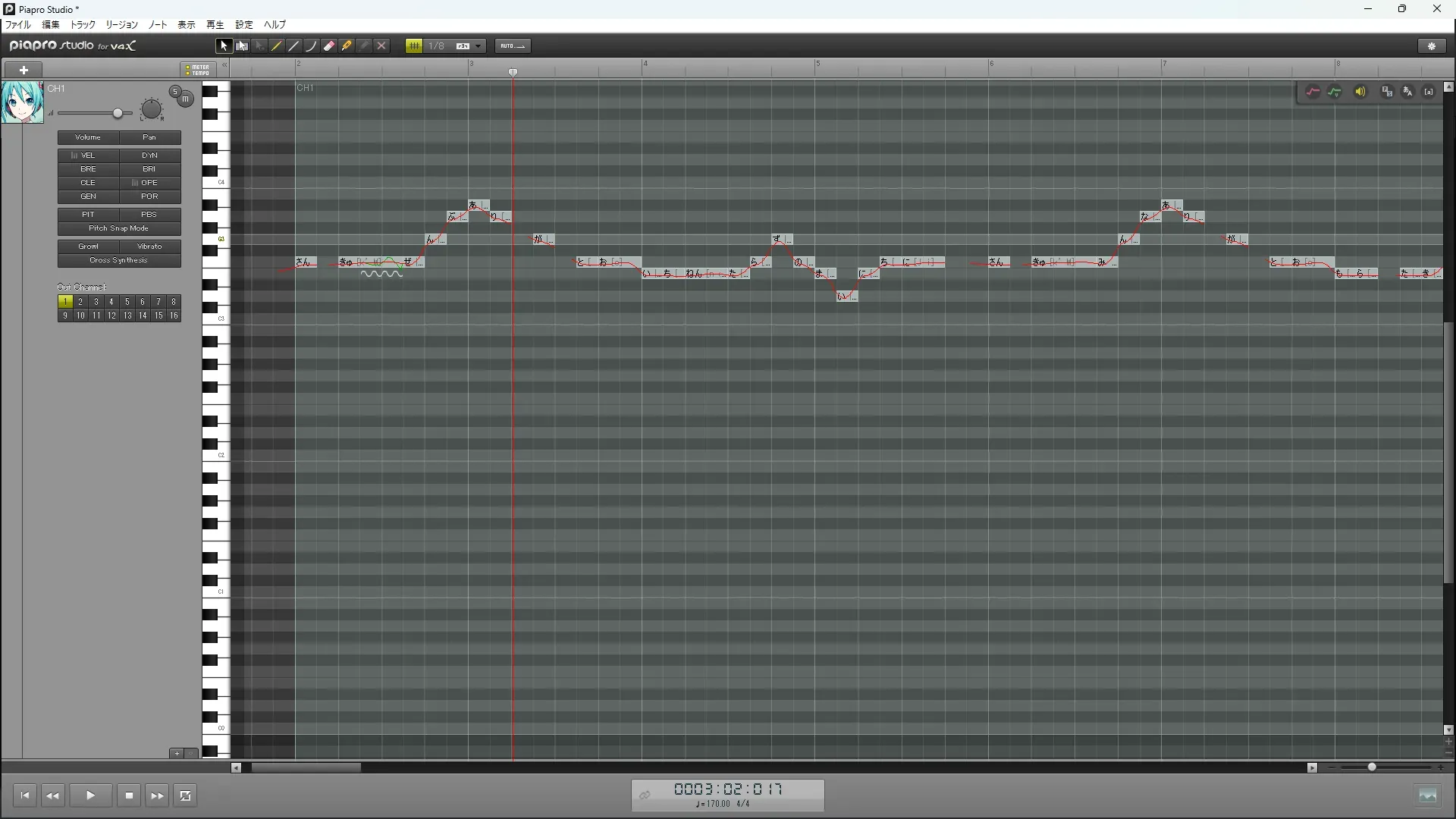
Task: Click the phoneme [a] display icon
Action: tap(1429, 92)
